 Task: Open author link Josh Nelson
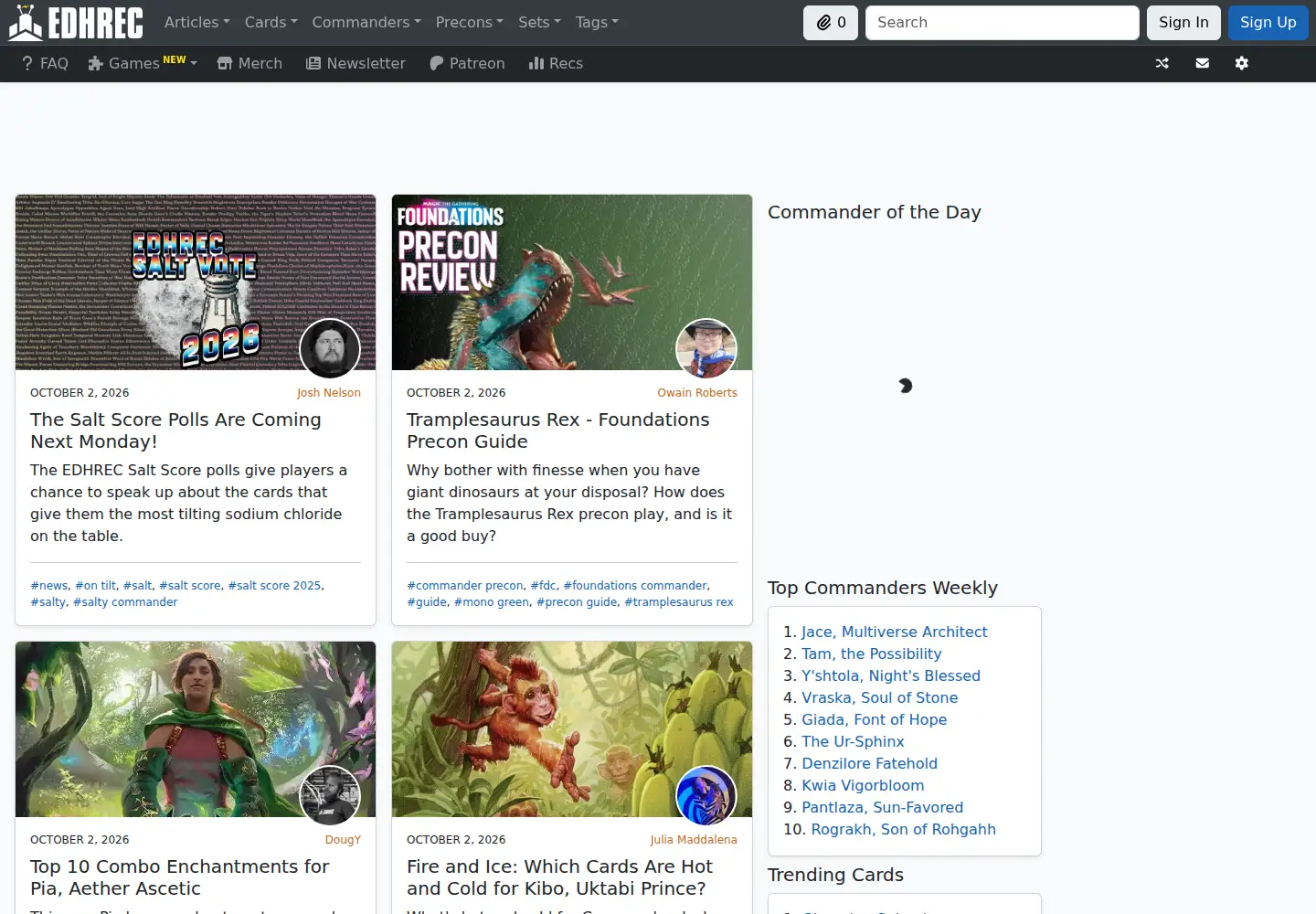click(329, 393)
